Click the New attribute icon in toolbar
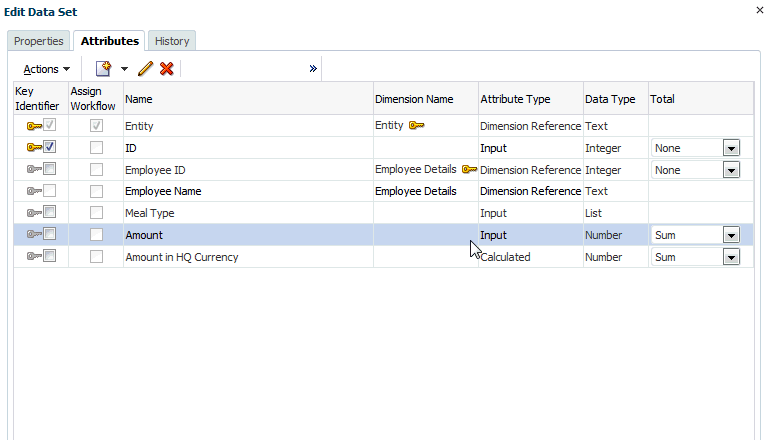The height and width of the screenshot is (440, 764). [x=103, y=69]
